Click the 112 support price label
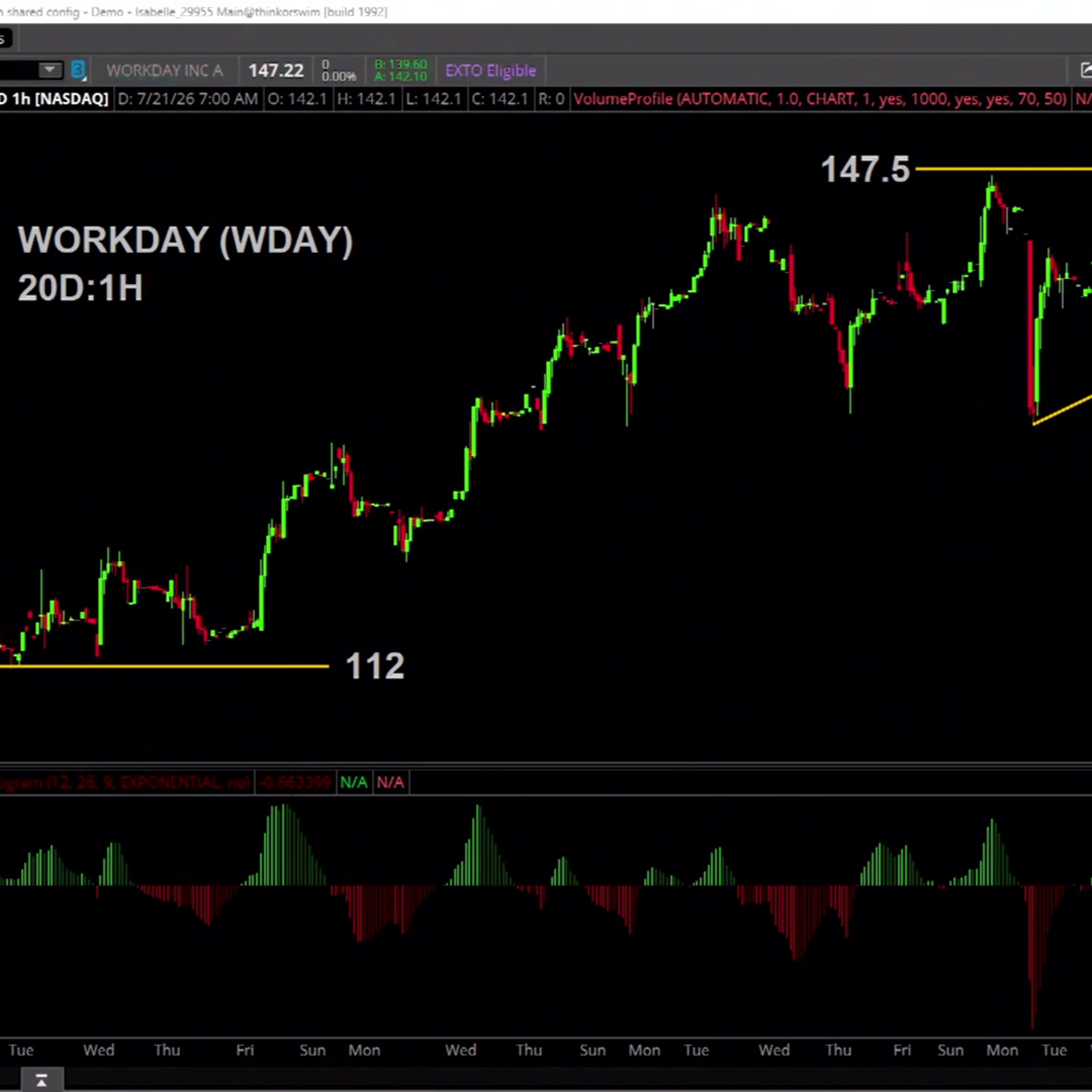Image resolution: width=1092 pixels, height=1092 pixels. pyautogui.click(x=375, y=666)
